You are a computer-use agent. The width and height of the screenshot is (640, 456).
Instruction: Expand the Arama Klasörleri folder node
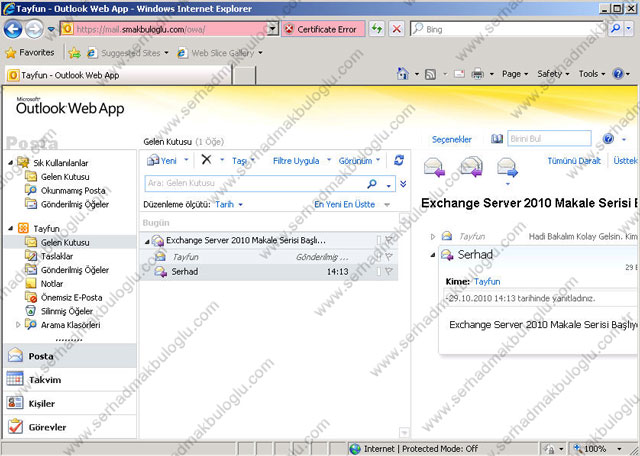point(18,325)
